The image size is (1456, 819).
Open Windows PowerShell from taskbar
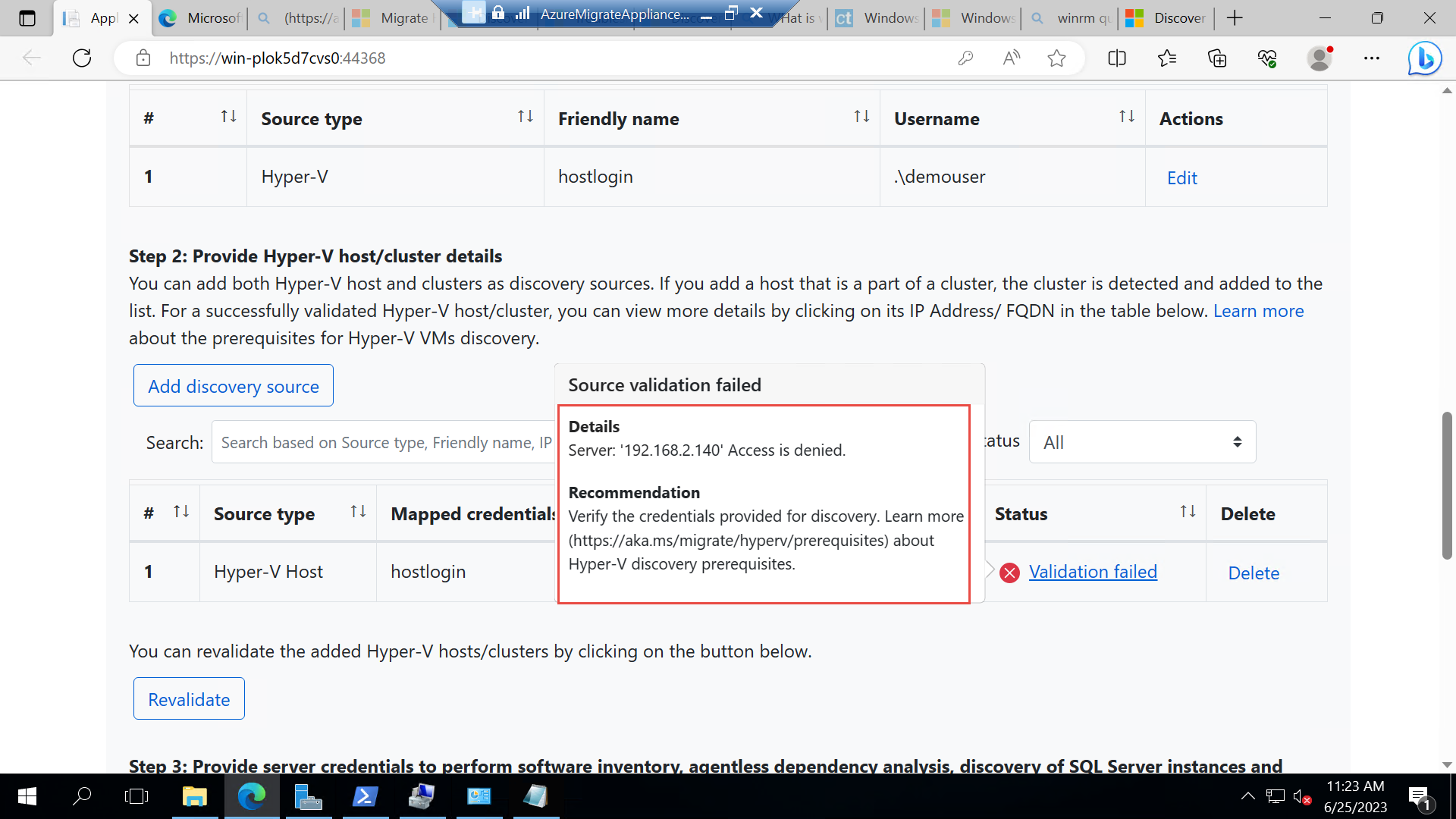coord(366,796)
